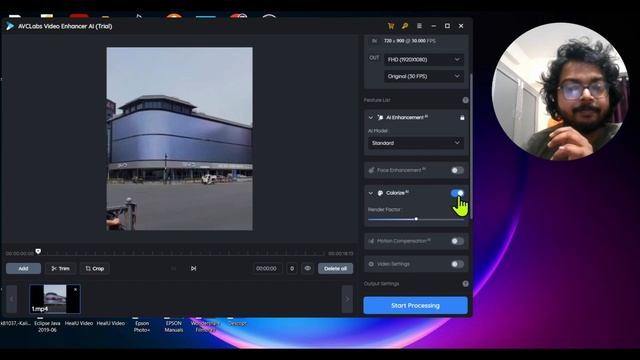Click the timeline playhead marker
The image size is (640, 360).
point(38,251)
